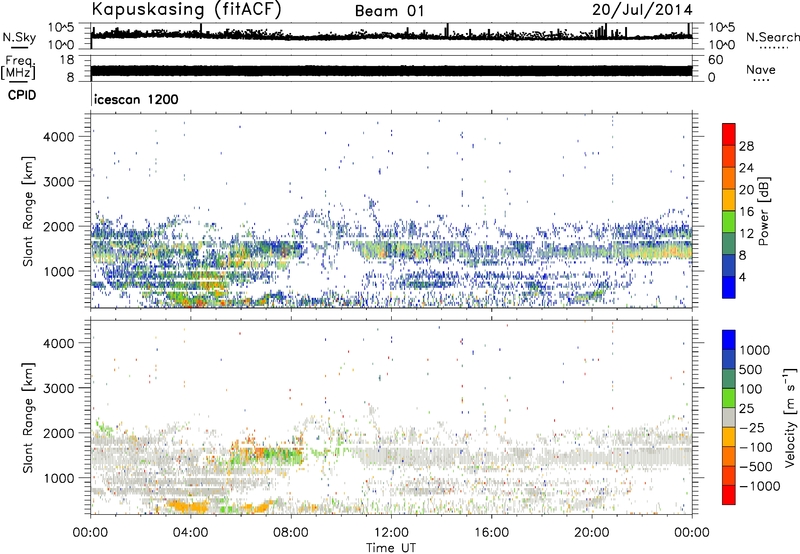Click the '28' power color bar tick
This screenshot has width=800, height=554.
click(746, 146)
